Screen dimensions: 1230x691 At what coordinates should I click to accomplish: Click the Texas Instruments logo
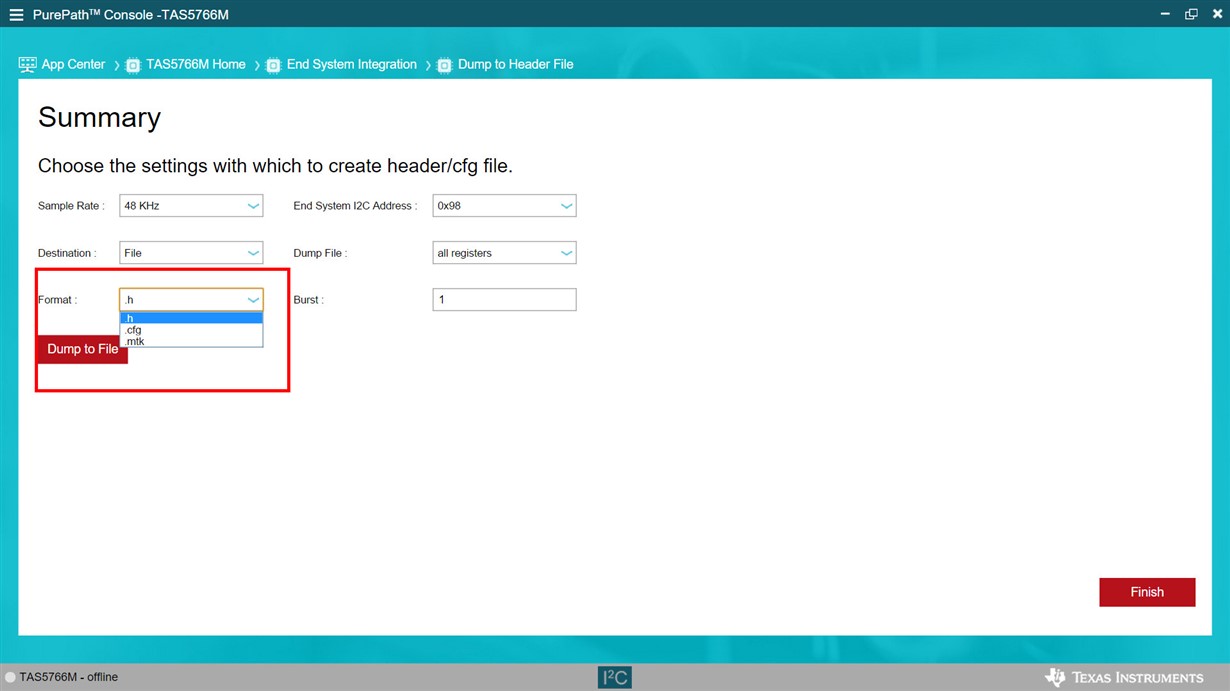1124,677
